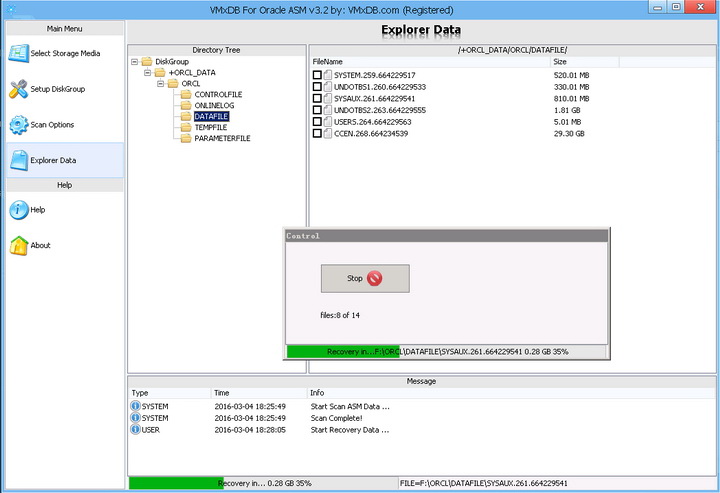Click the CONTROLFILE folder icon

pos(186,95)
